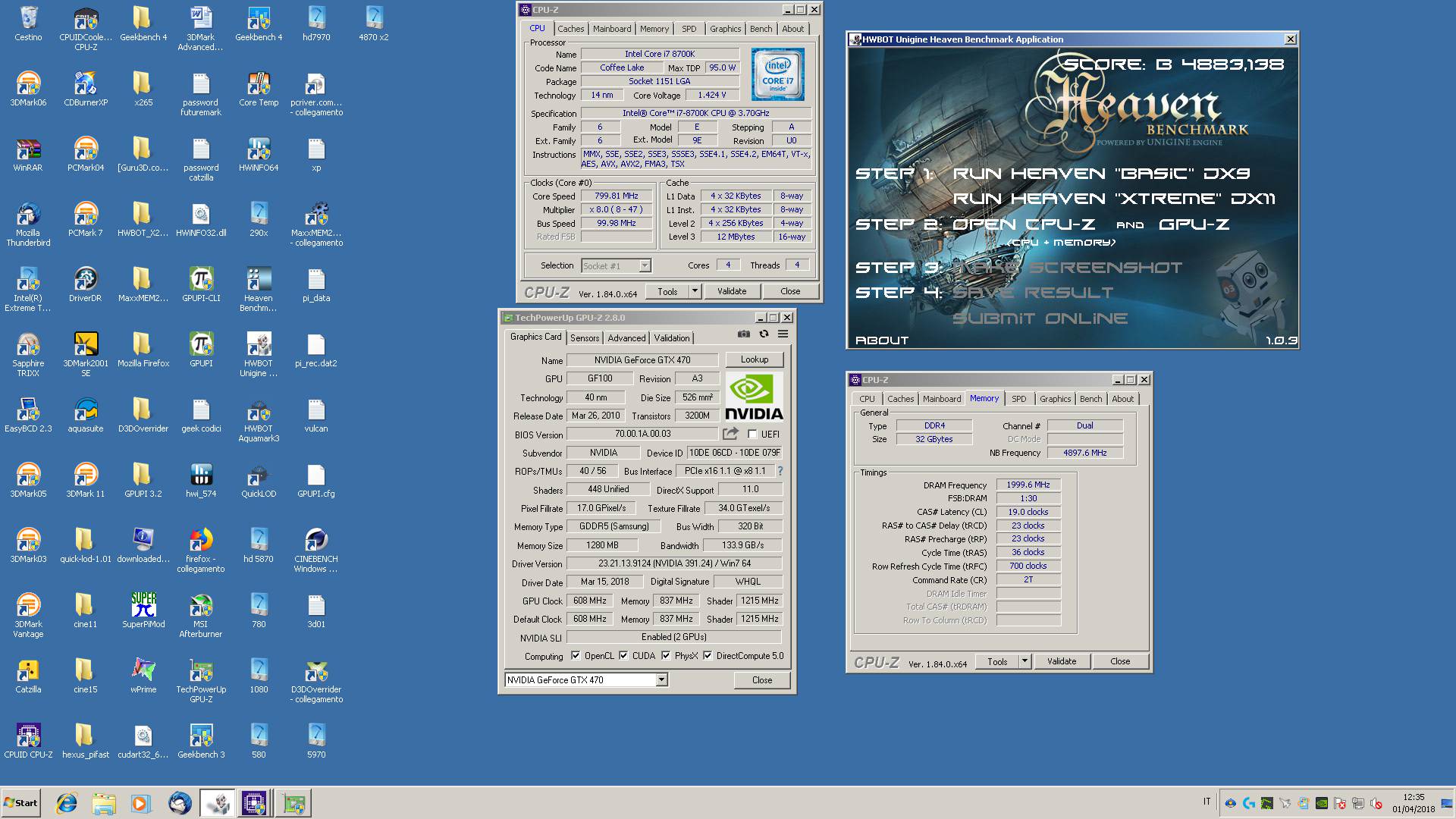Image resolution: width=1456 pixels, height=819 pixels.
Task: Open Sapphire TRIXX desktop icon
Action: (x=28, y=355)
